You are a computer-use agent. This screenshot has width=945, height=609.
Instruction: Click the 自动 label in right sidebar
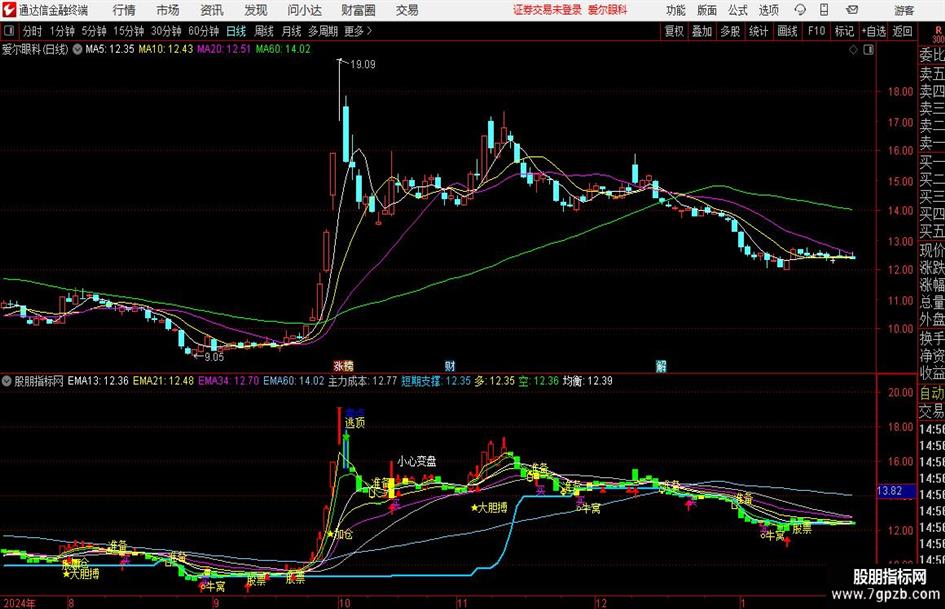point(932,393)
